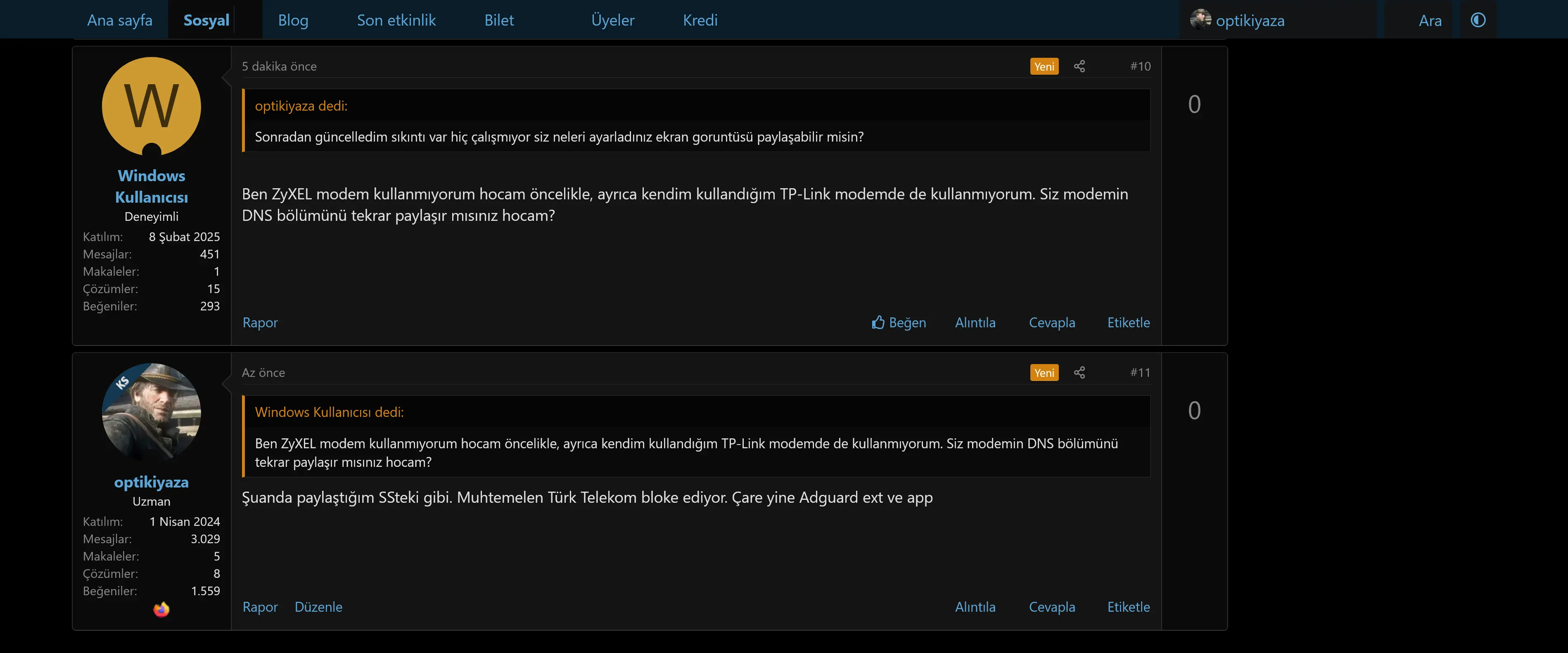The image size is (1568, 653).
Task: Click likes count 1.559
Action: [205, 591]
